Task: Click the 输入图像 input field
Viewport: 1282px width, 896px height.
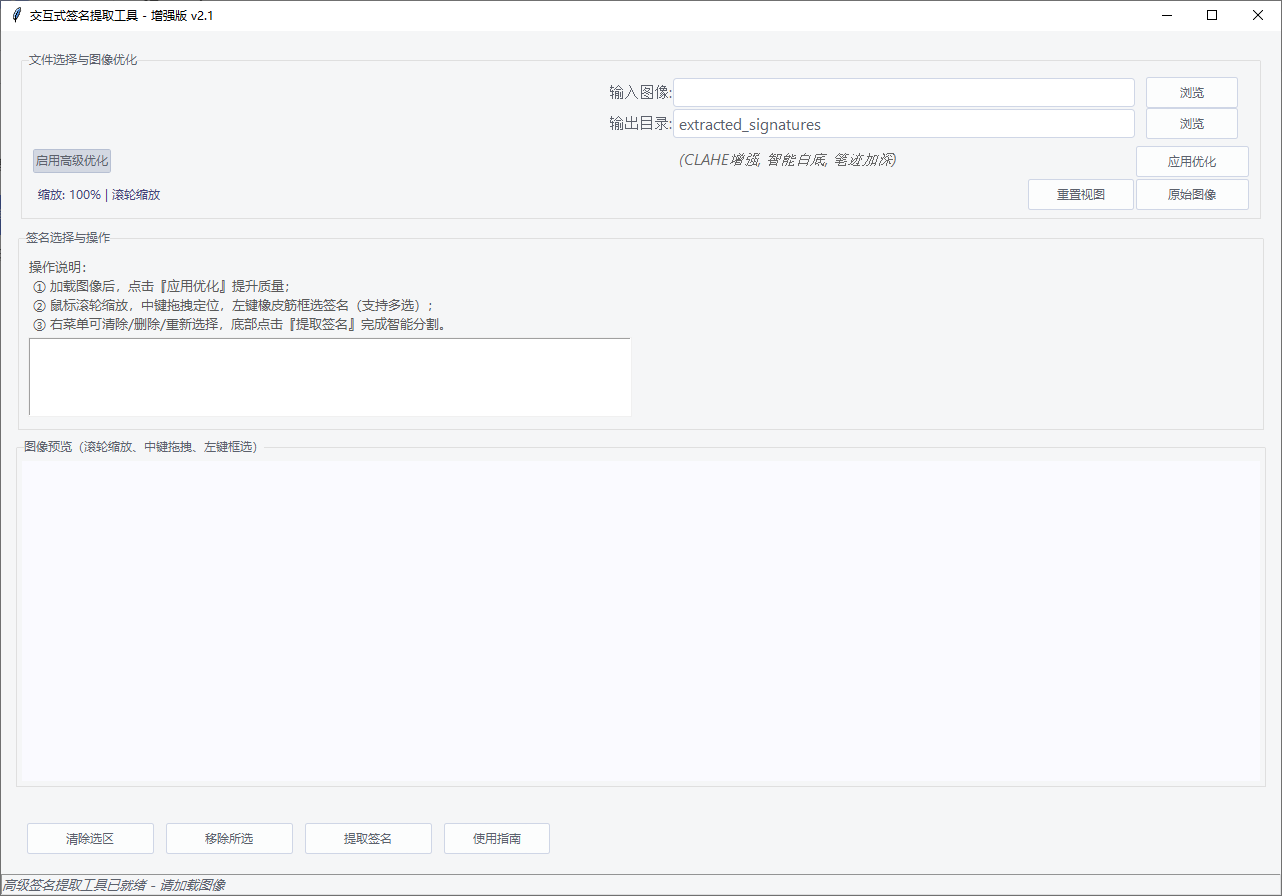Action: pyautogui.click(x=904, y=92)
